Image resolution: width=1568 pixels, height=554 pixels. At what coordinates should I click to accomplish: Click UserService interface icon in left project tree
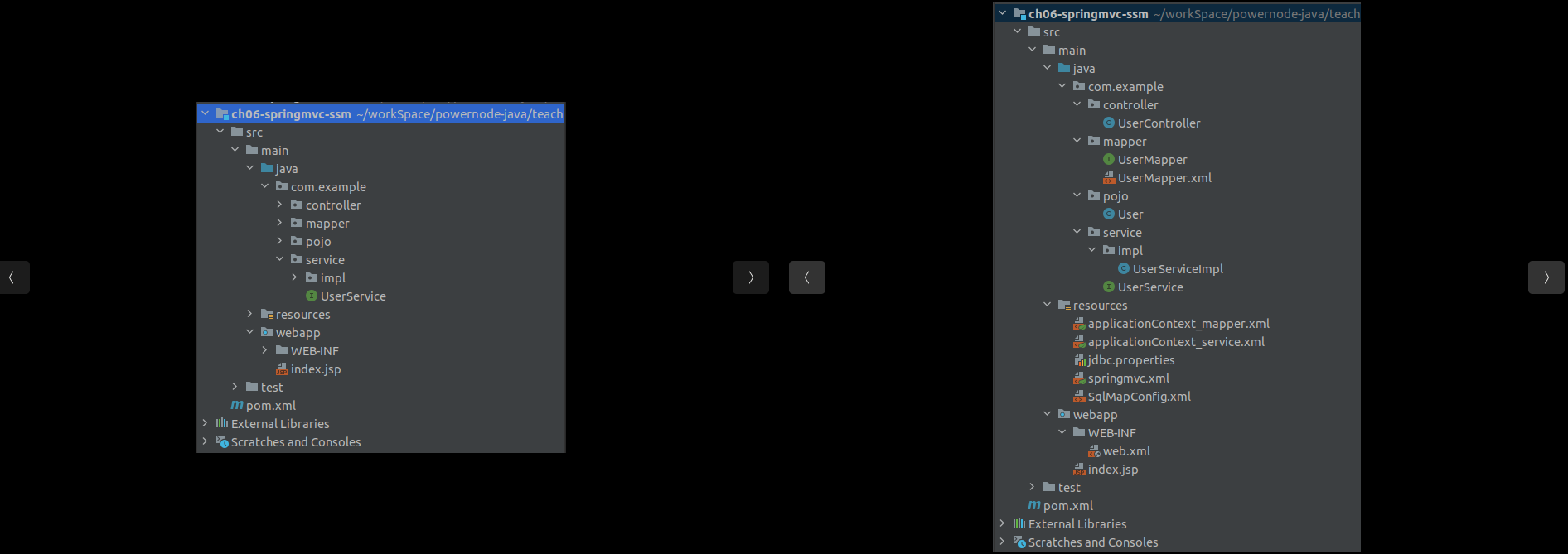[x=312, y=296]
